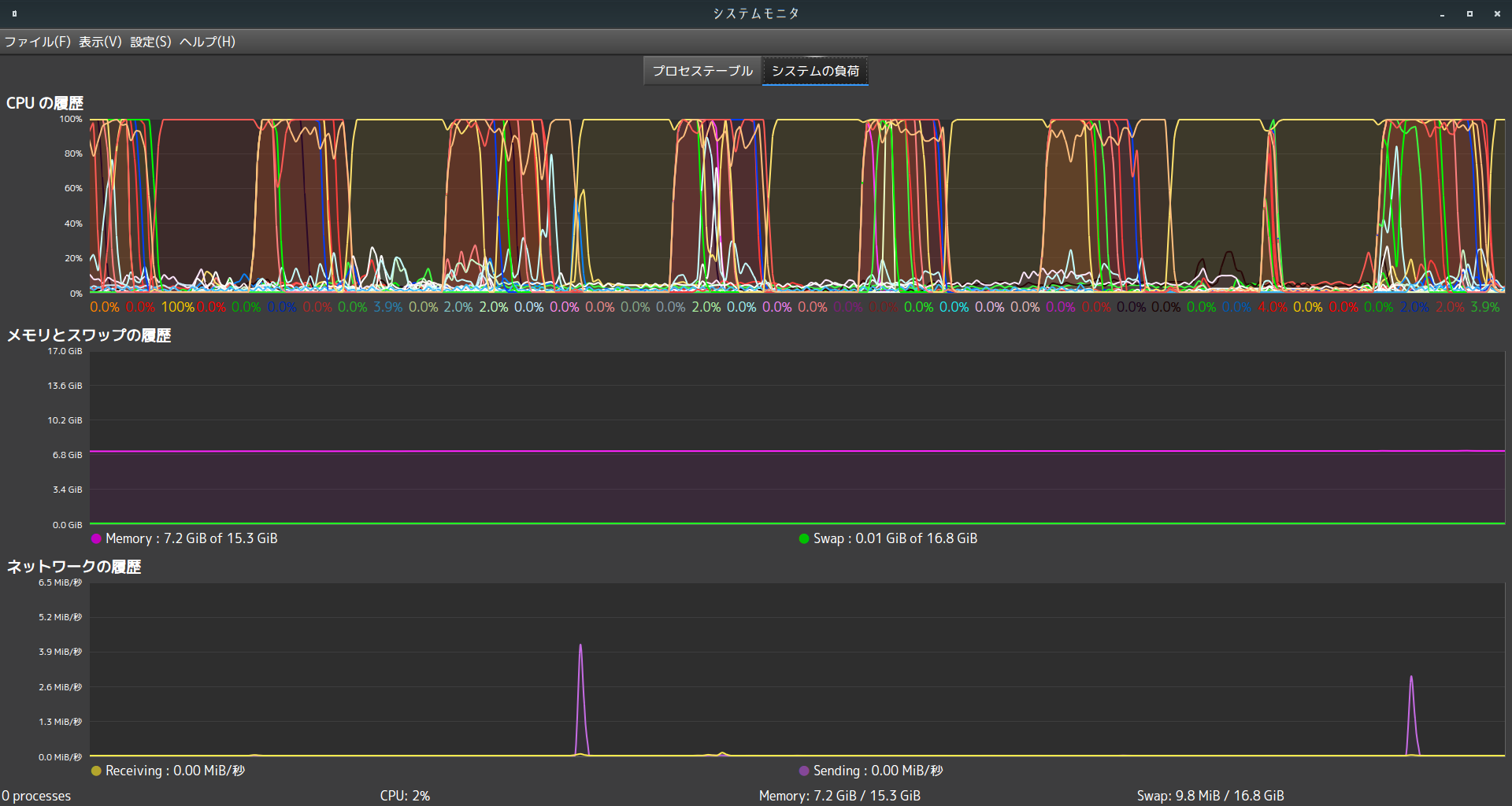Viewport: 1512px width, 806px height.
Task: Click the Receiving yellow legend dot
Action: pyautogui.click(x=96, y=771)
